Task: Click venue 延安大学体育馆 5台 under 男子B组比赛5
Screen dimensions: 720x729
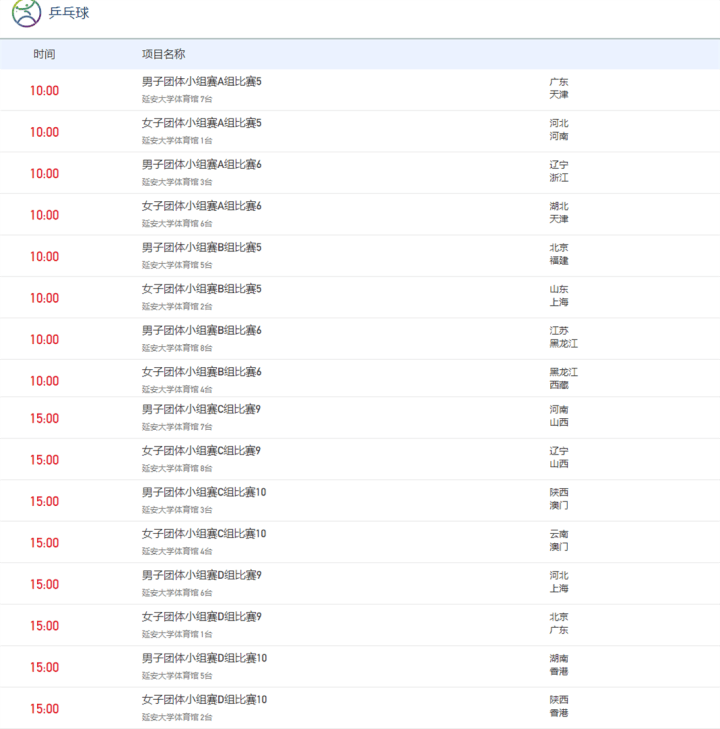Action: coord(177,265)
